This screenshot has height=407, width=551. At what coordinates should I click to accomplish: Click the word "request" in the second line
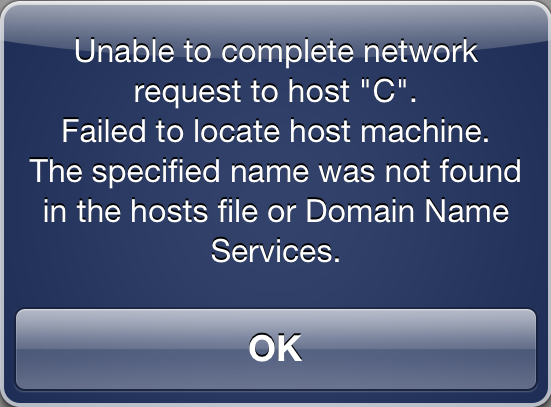coord(188,93)
